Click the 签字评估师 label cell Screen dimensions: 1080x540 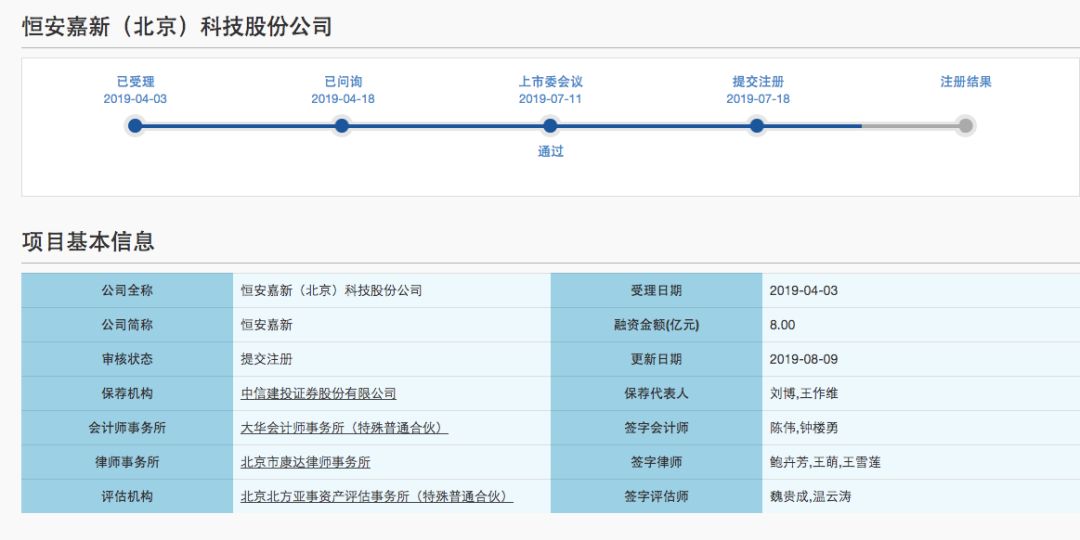[x=656, y=497]
